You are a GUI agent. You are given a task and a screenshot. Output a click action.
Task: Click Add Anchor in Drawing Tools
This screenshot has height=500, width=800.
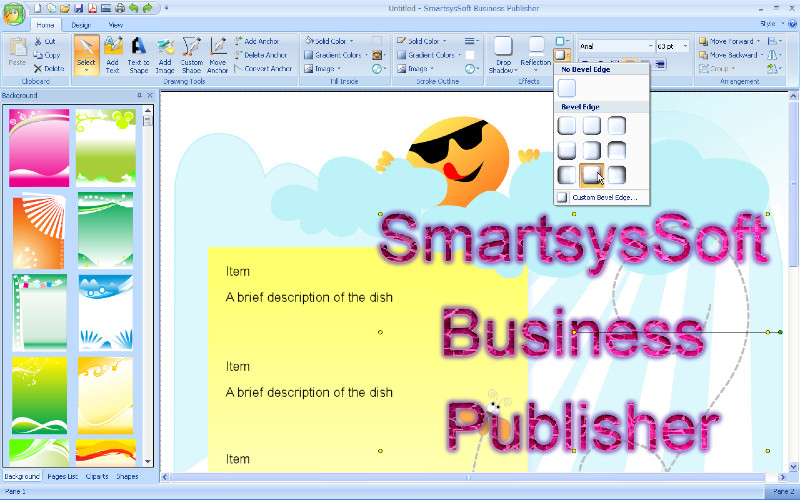[x=257, y=41]
